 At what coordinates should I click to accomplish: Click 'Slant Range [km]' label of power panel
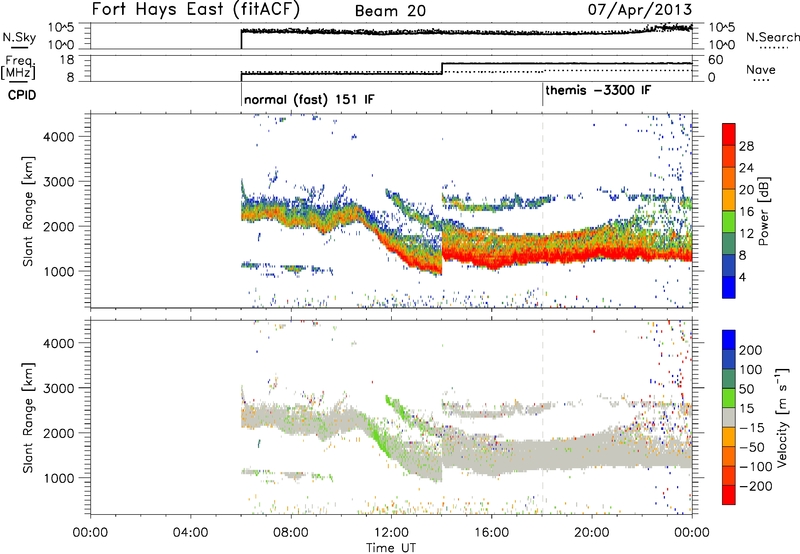coord(28,211)
